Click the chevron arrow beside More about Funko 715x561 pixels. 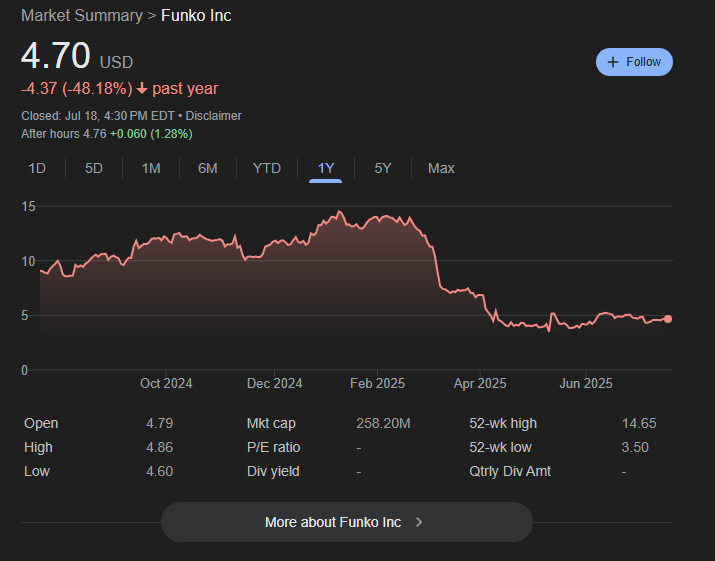[419, 522]
